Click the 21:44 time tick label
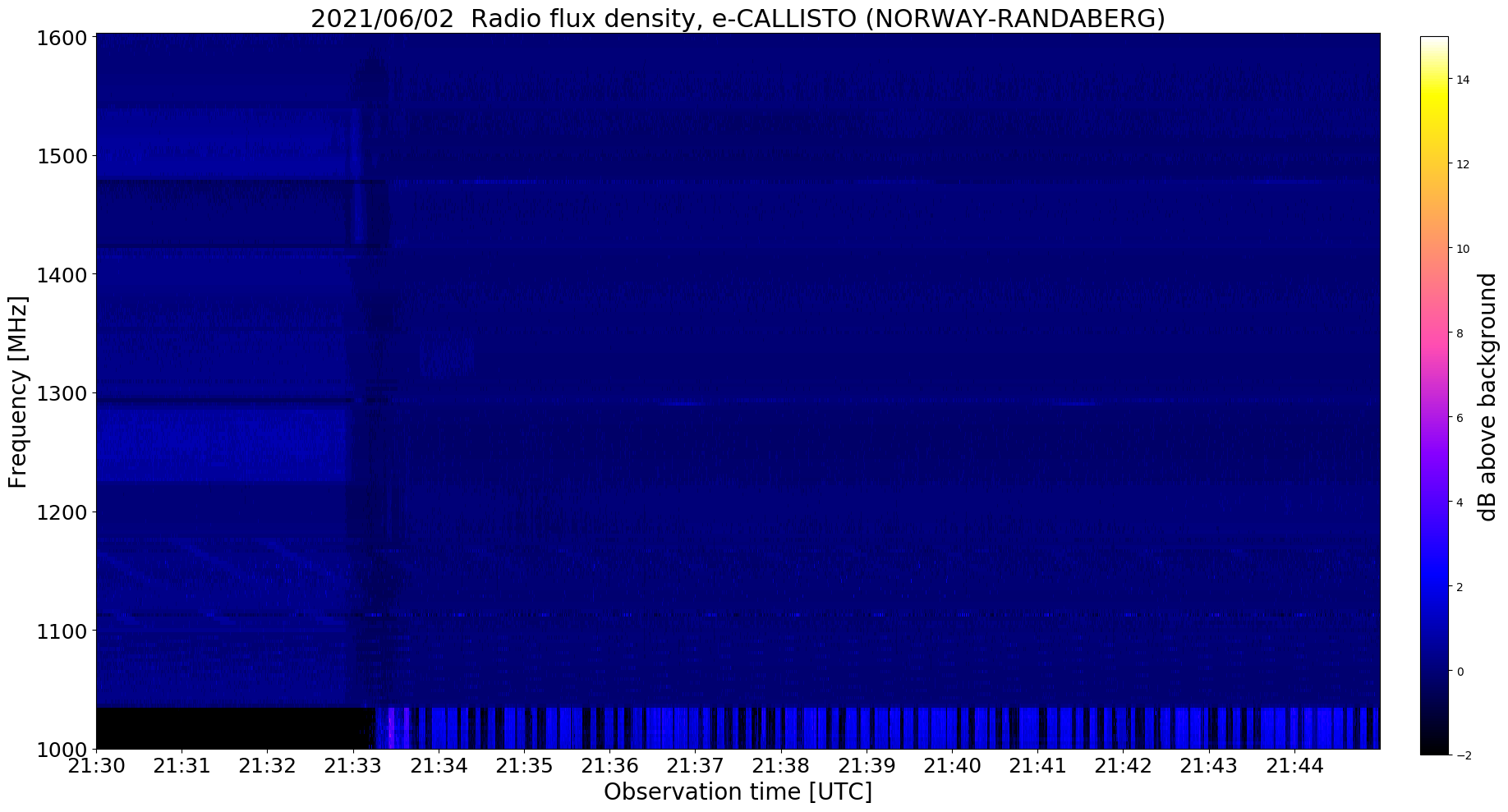 [x=1294, y=767]
